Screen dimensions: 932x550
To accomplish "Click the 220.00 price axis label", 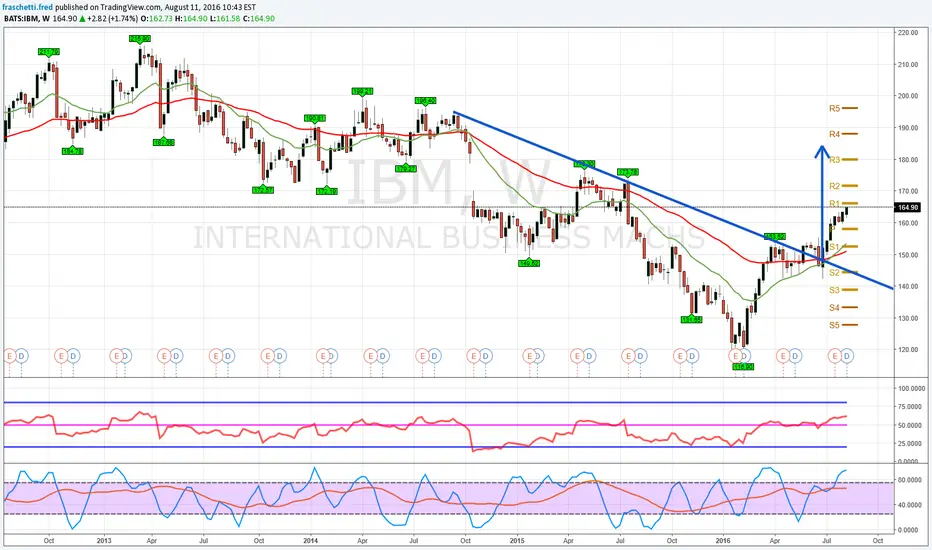I will (908, 33).
